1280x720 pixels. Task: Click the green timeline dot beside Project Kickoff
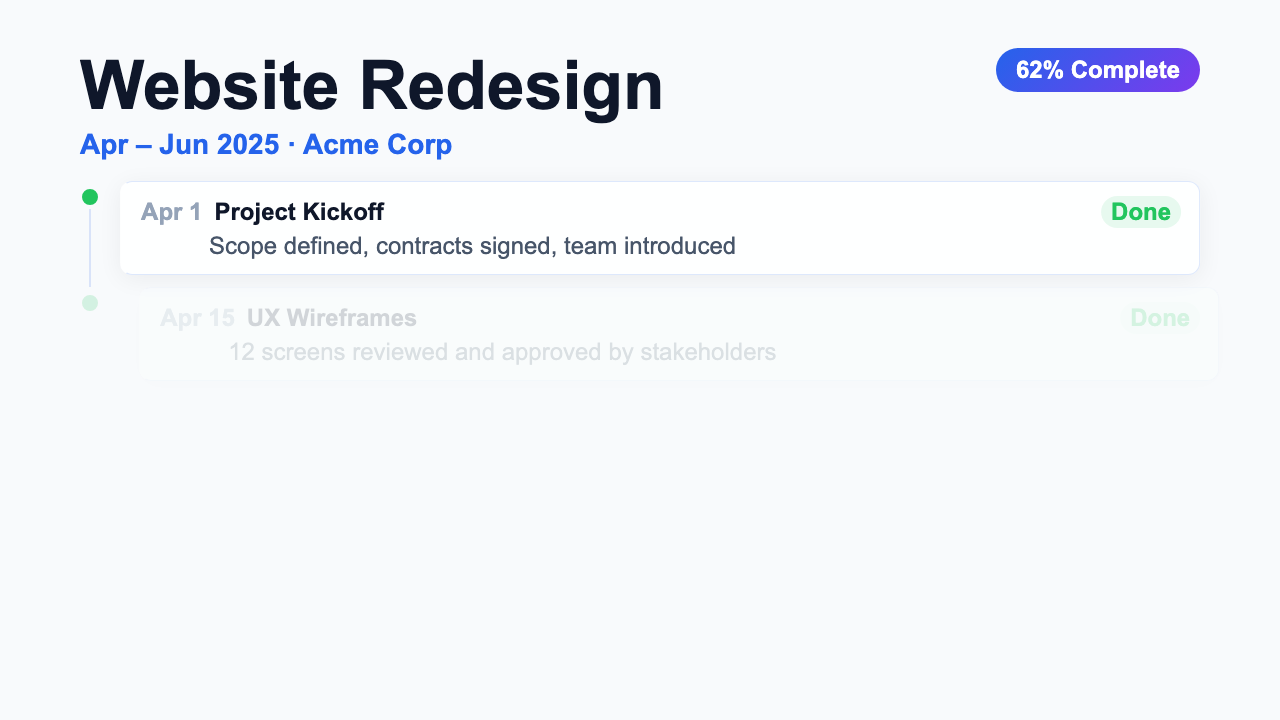point(89,196)
